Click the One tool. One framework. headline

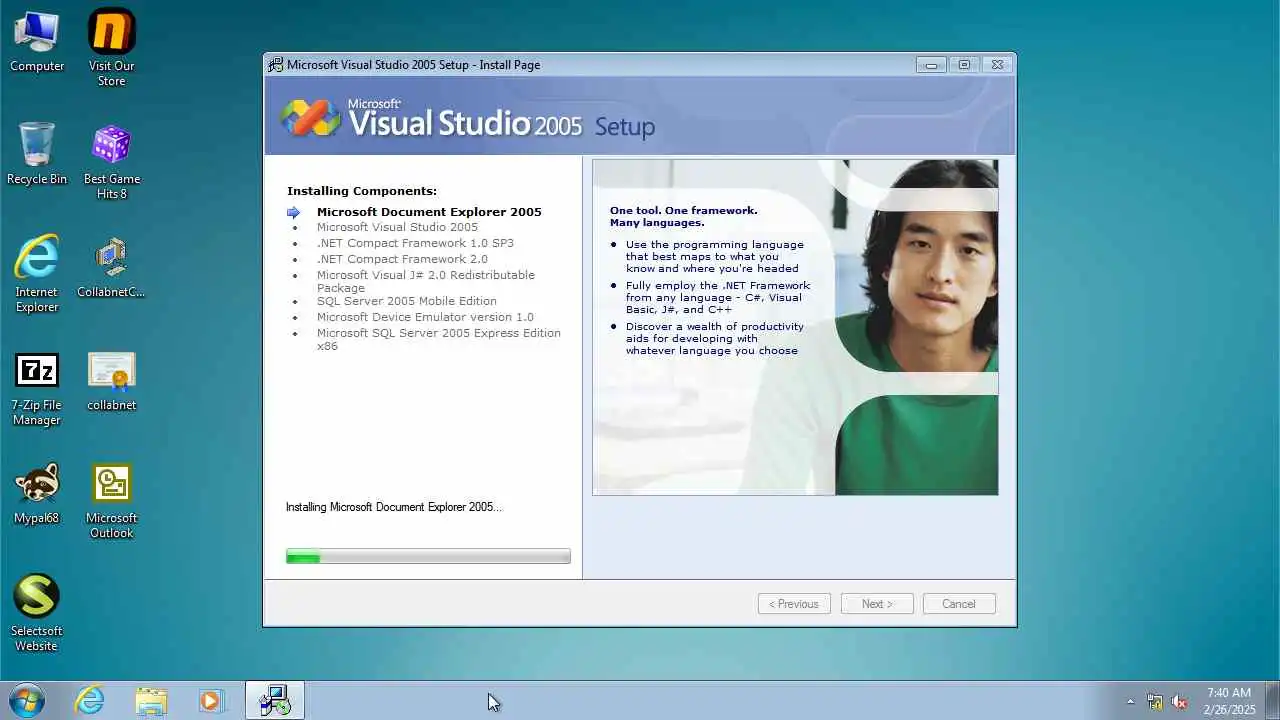(684, 216)
